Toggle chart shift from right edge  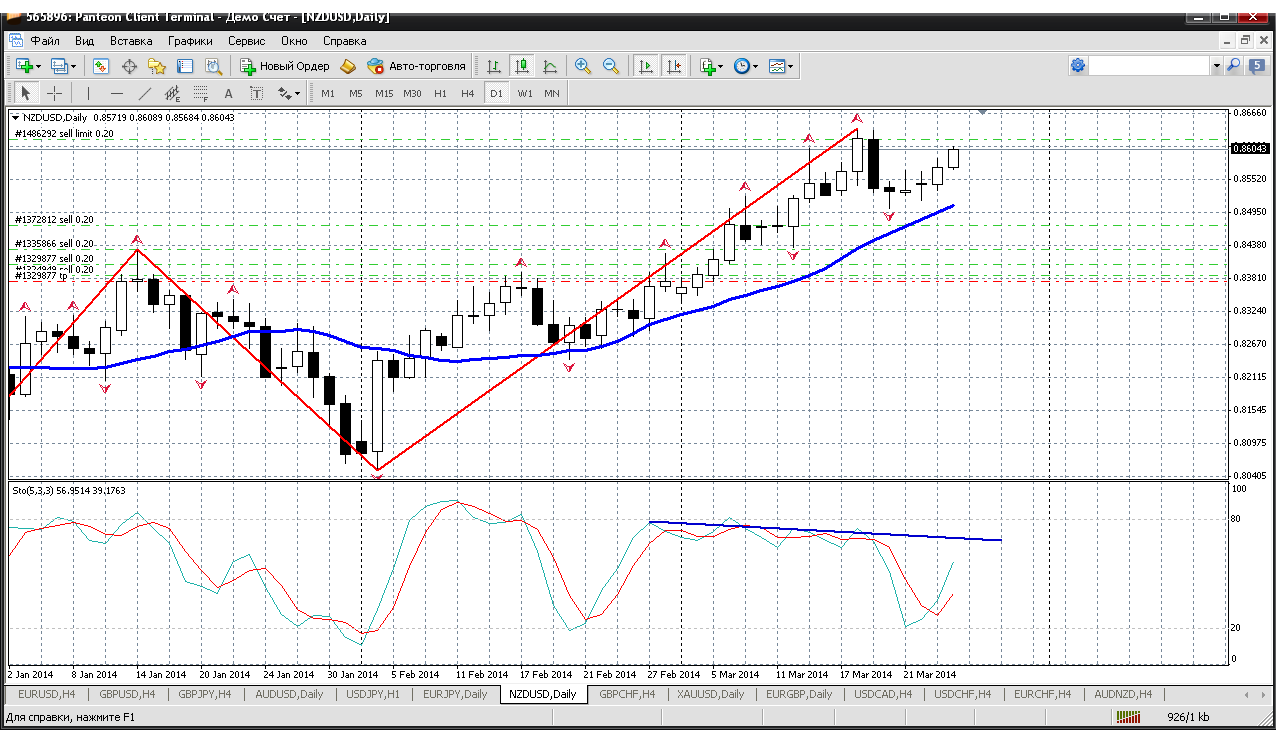[673, 66]
